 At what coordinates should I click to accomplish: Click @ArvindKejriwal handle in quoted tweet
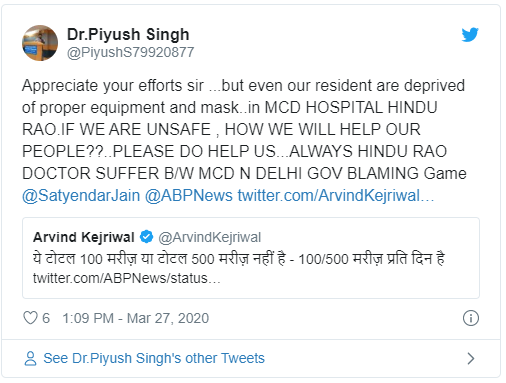click(209, 237)
